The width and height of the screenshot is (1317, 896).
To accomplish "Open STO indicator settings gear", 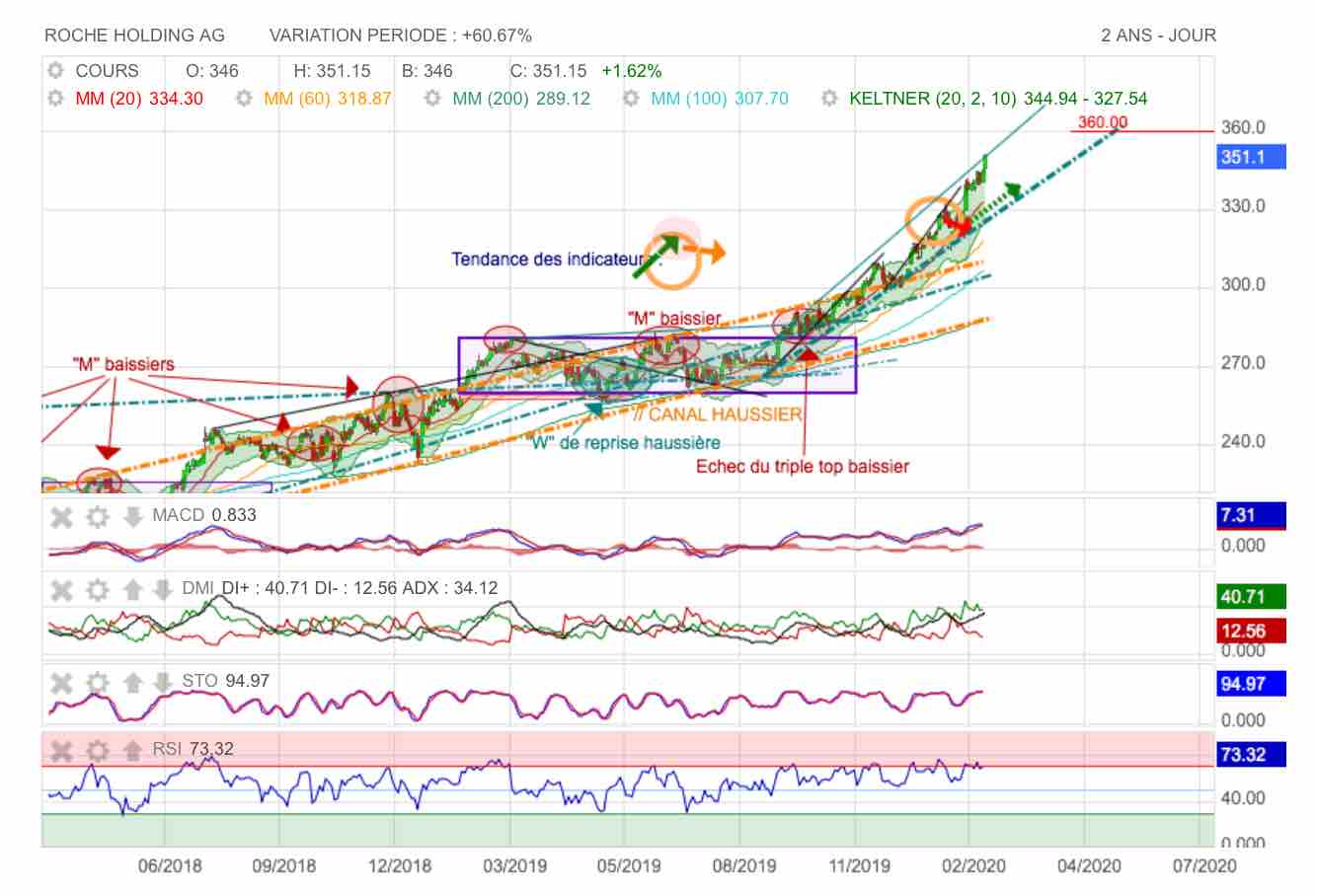I will (97, 682).
